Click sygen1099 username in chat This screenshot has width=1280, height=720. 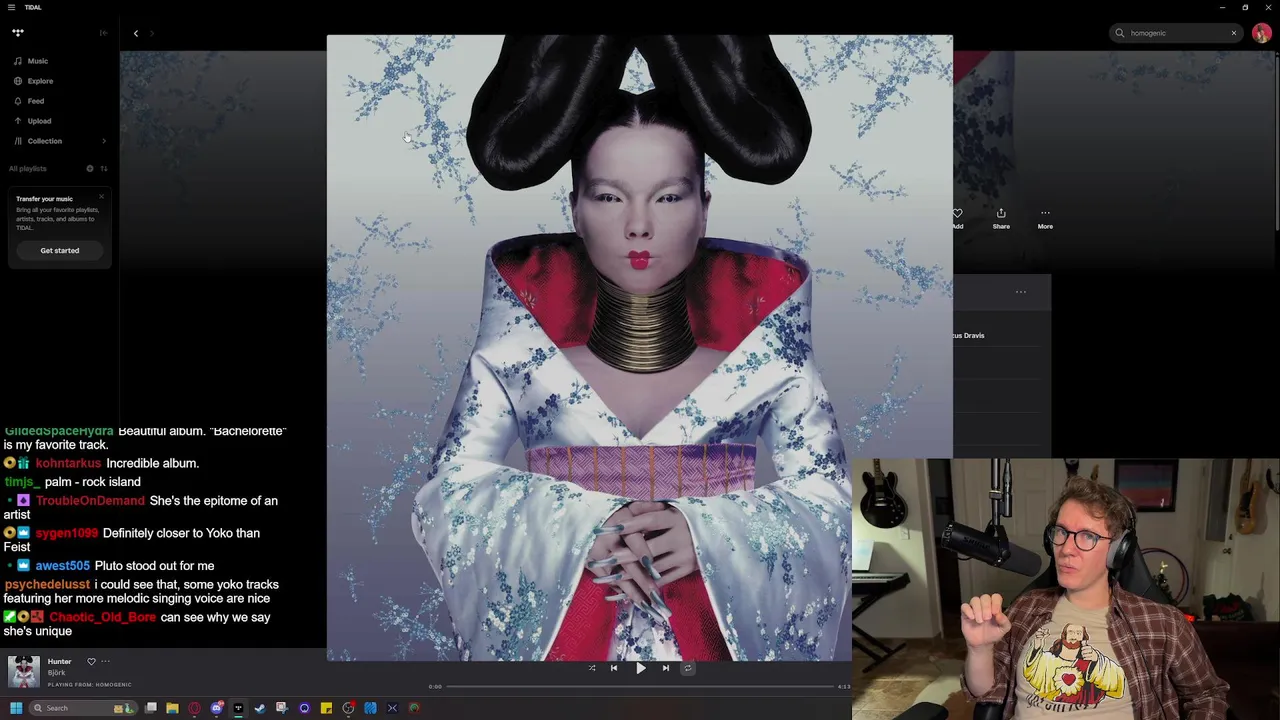67,533
